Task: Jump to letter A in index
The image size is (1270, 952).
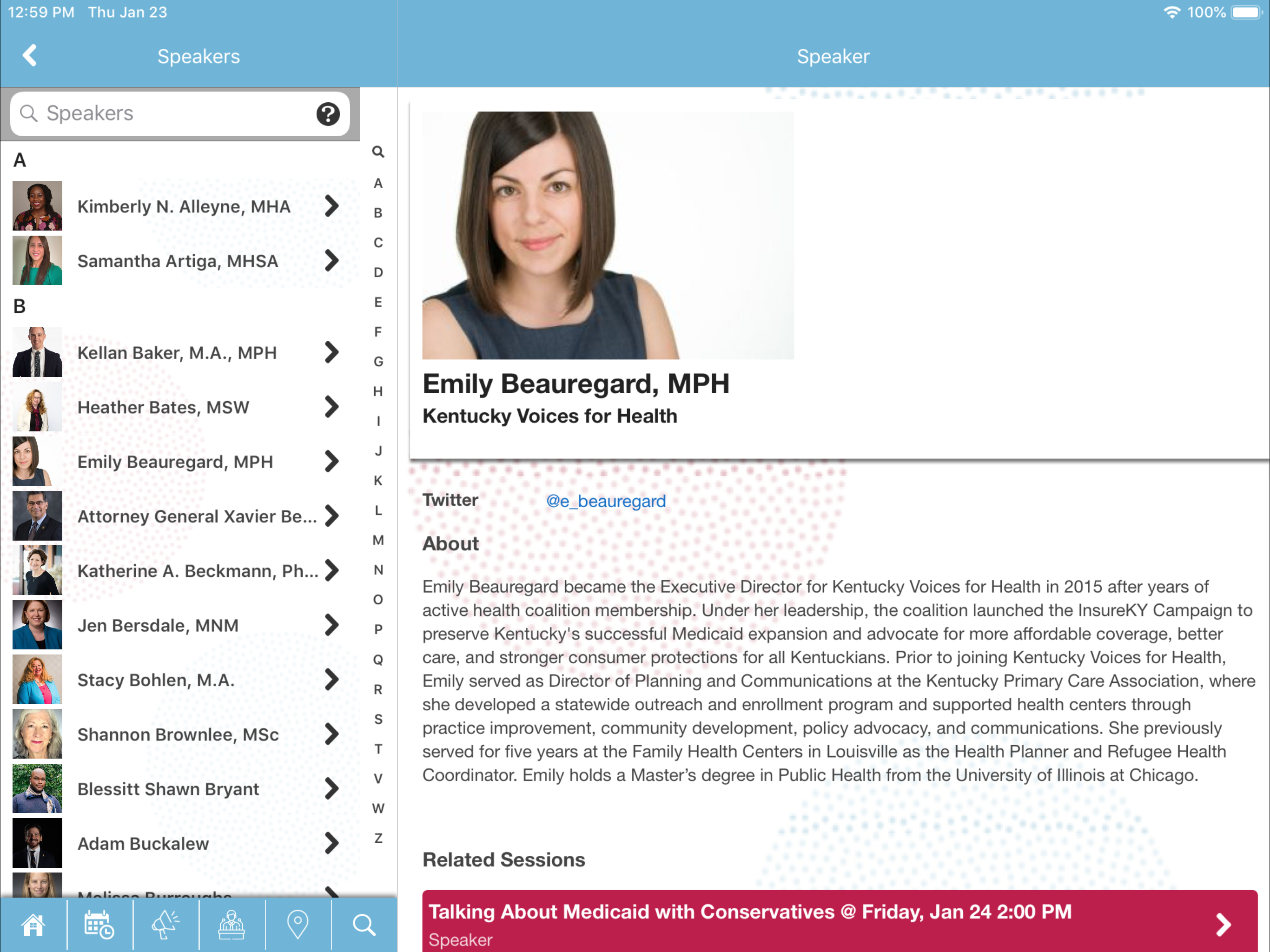Action: click(x=378, y=183)
